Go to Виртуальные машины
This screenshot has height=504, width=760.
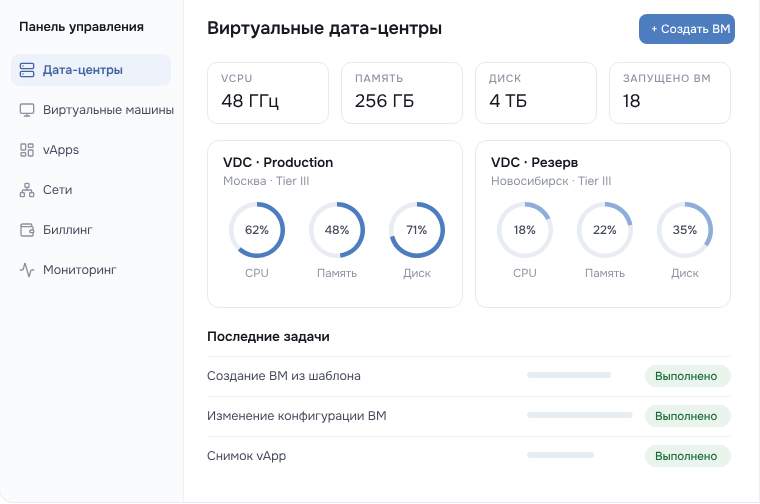tap(96, 110)
